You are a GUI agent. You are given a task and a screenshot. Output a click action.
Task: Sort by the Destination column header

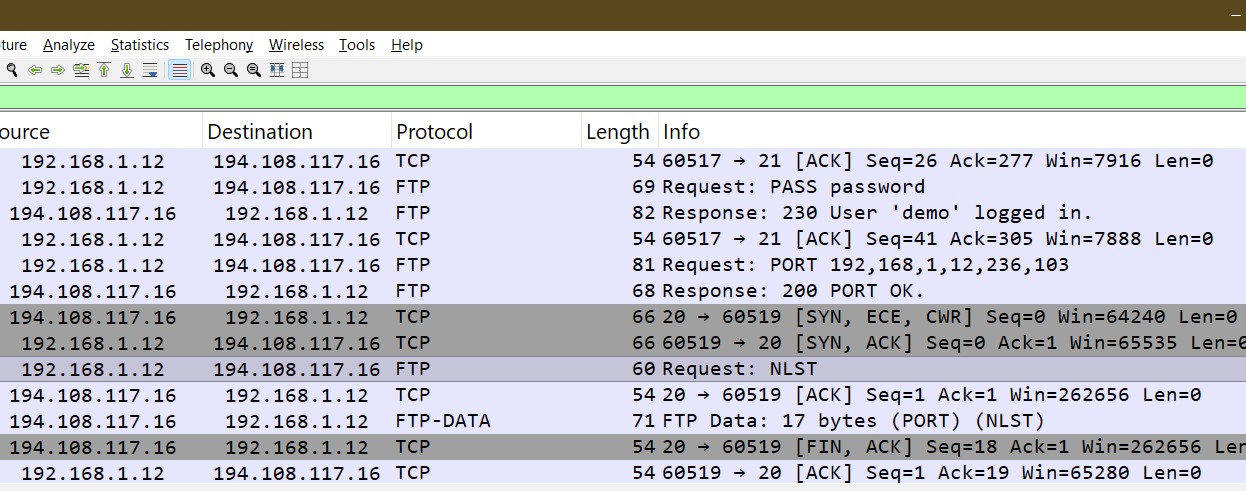point(260,132)
